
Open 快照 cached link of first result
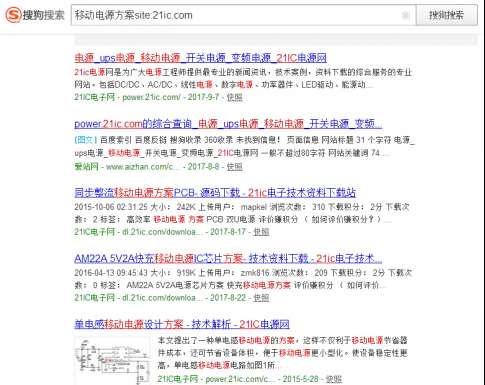234,97
